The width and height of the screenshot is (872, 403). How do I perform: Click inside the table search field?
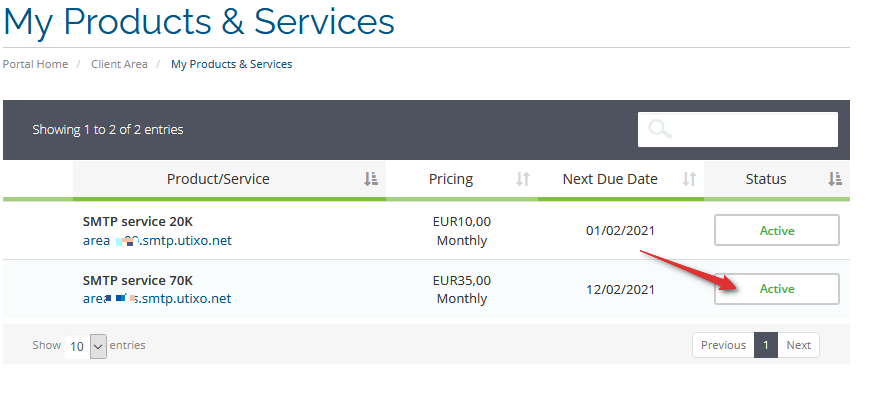tap(737, 130)
